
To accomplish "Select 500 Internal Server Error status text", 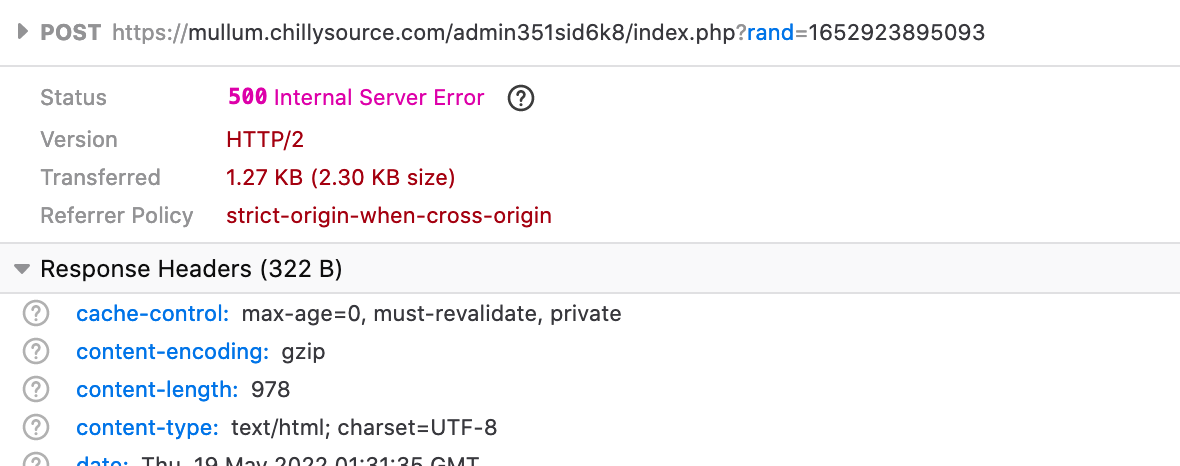I will click(x=356, y=98).
